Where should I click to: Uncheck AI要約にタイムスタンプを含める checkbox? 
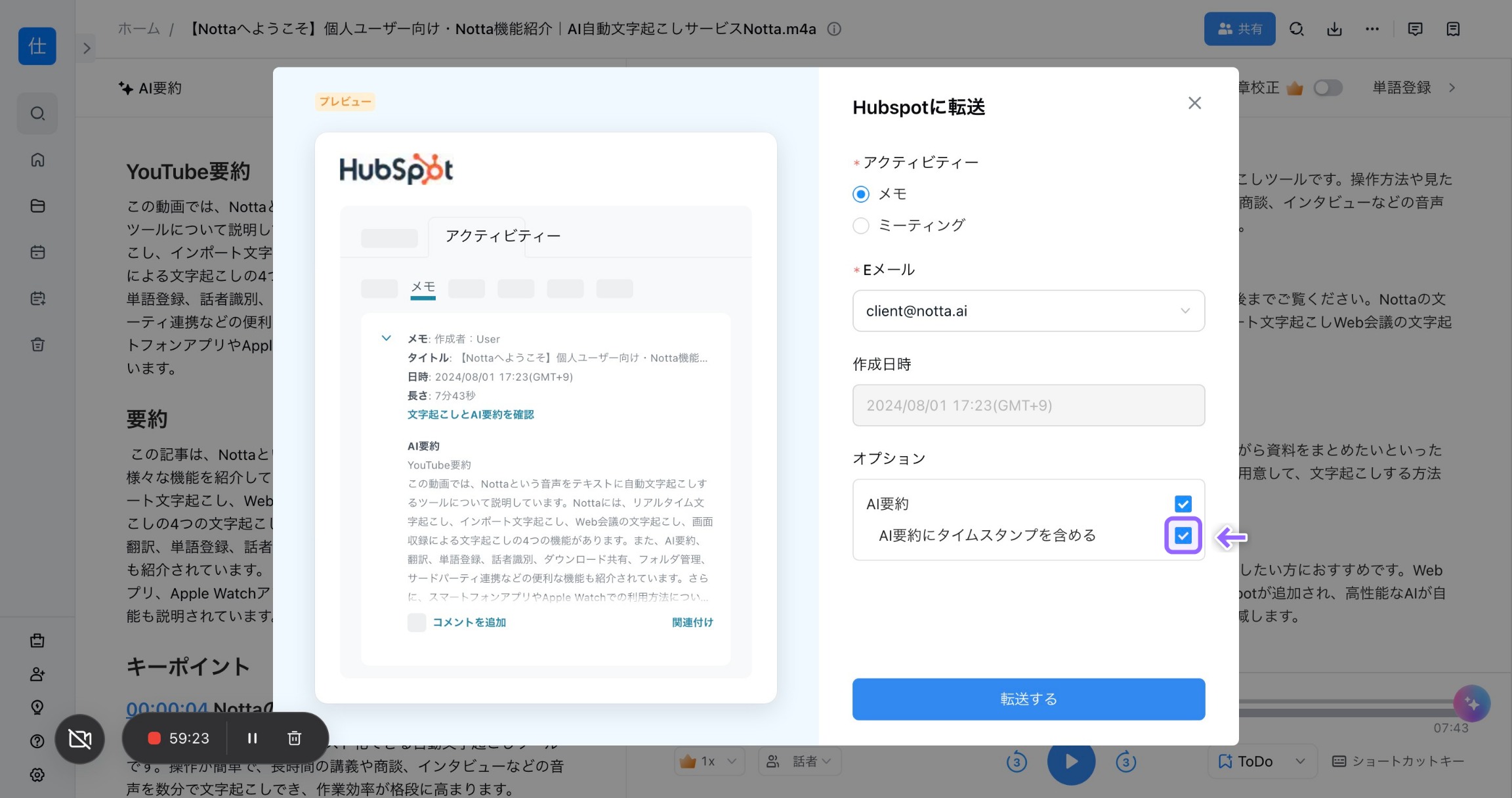[x=1183, y=535]
